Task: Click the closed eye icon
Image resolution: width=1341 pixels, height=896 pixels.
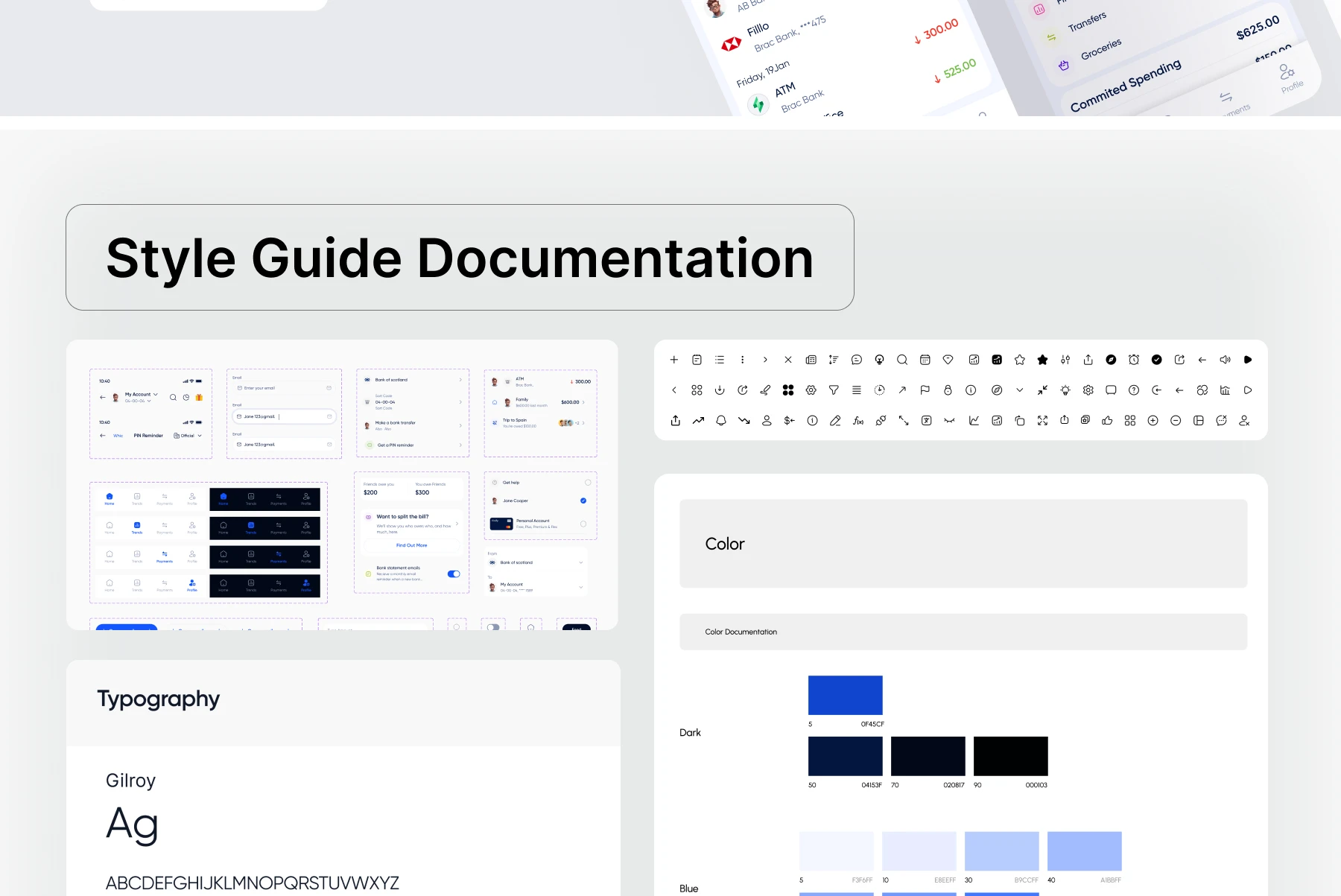Action: (949, 421)
